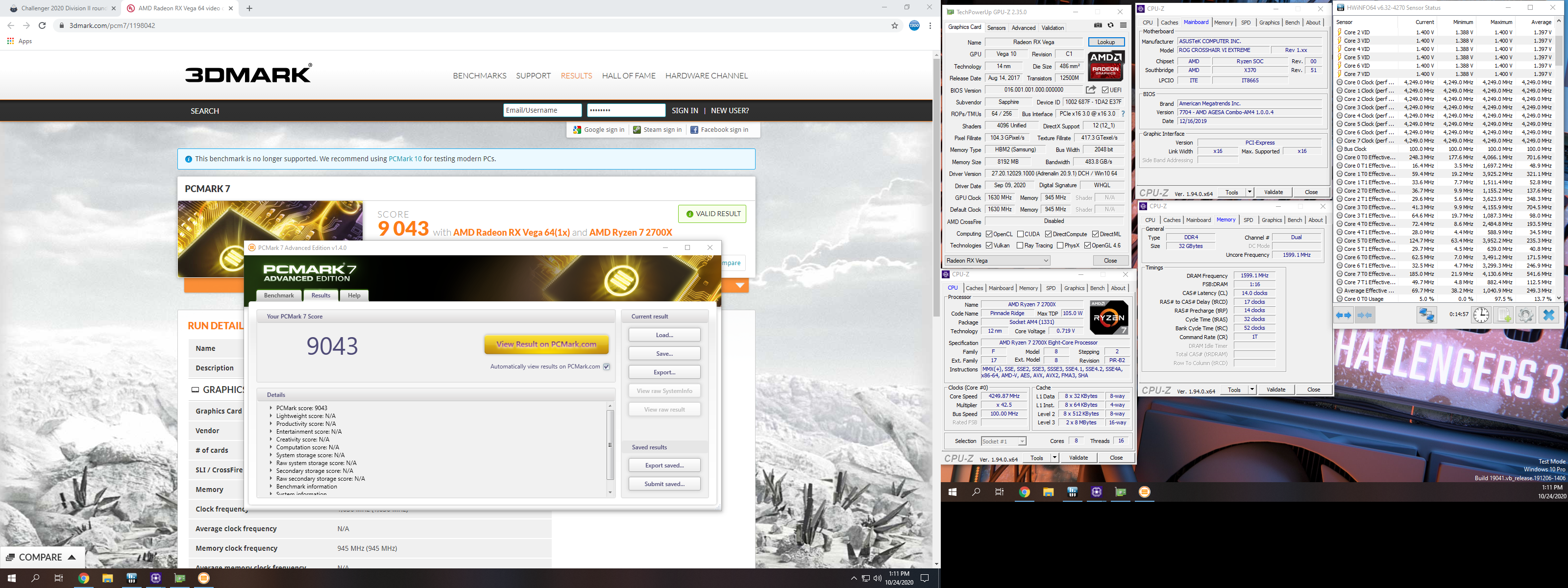Open the Sensors tab in GPU-Z
This screenshot has height=588, width=1568.
[997, 27]
